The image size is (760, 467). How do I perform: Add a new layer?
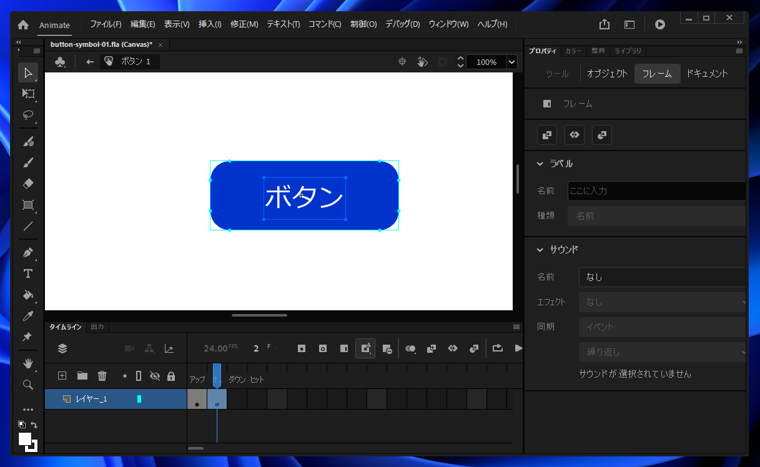62,376
